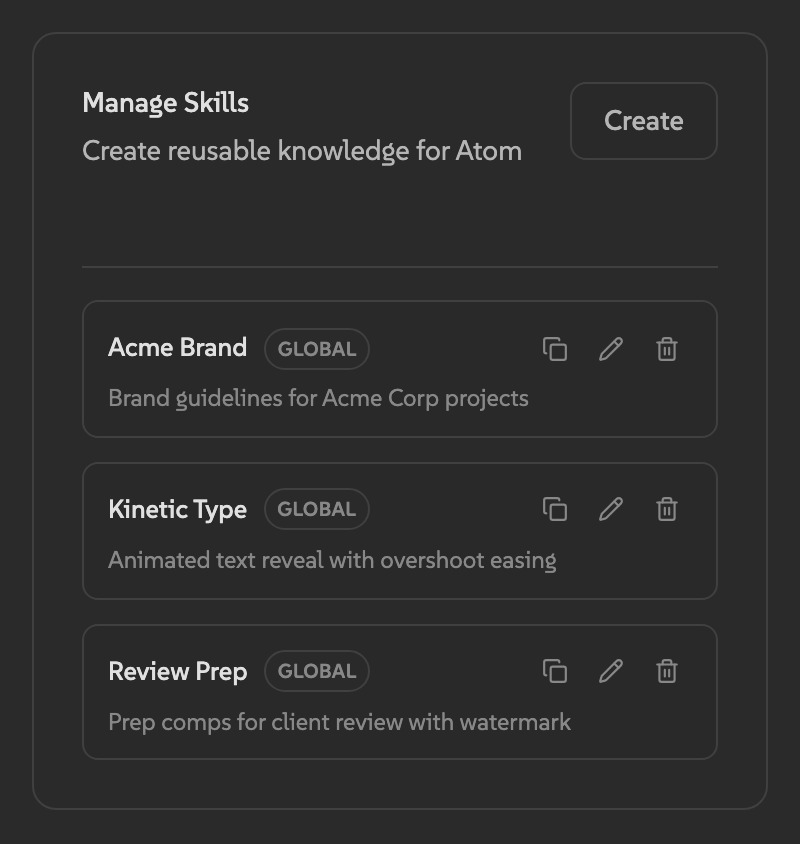Viewport: 800px width, 844px height.
Task: Click the Acme Corp brand guidelines description
Action: tap(318, 398)
